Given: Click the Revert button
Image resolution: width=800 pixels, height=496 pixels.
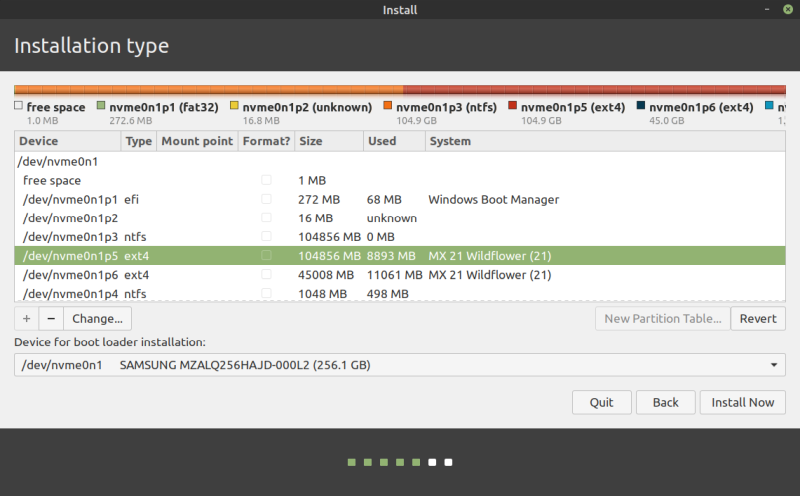Looking at the screenshot, I should (758, 319).
